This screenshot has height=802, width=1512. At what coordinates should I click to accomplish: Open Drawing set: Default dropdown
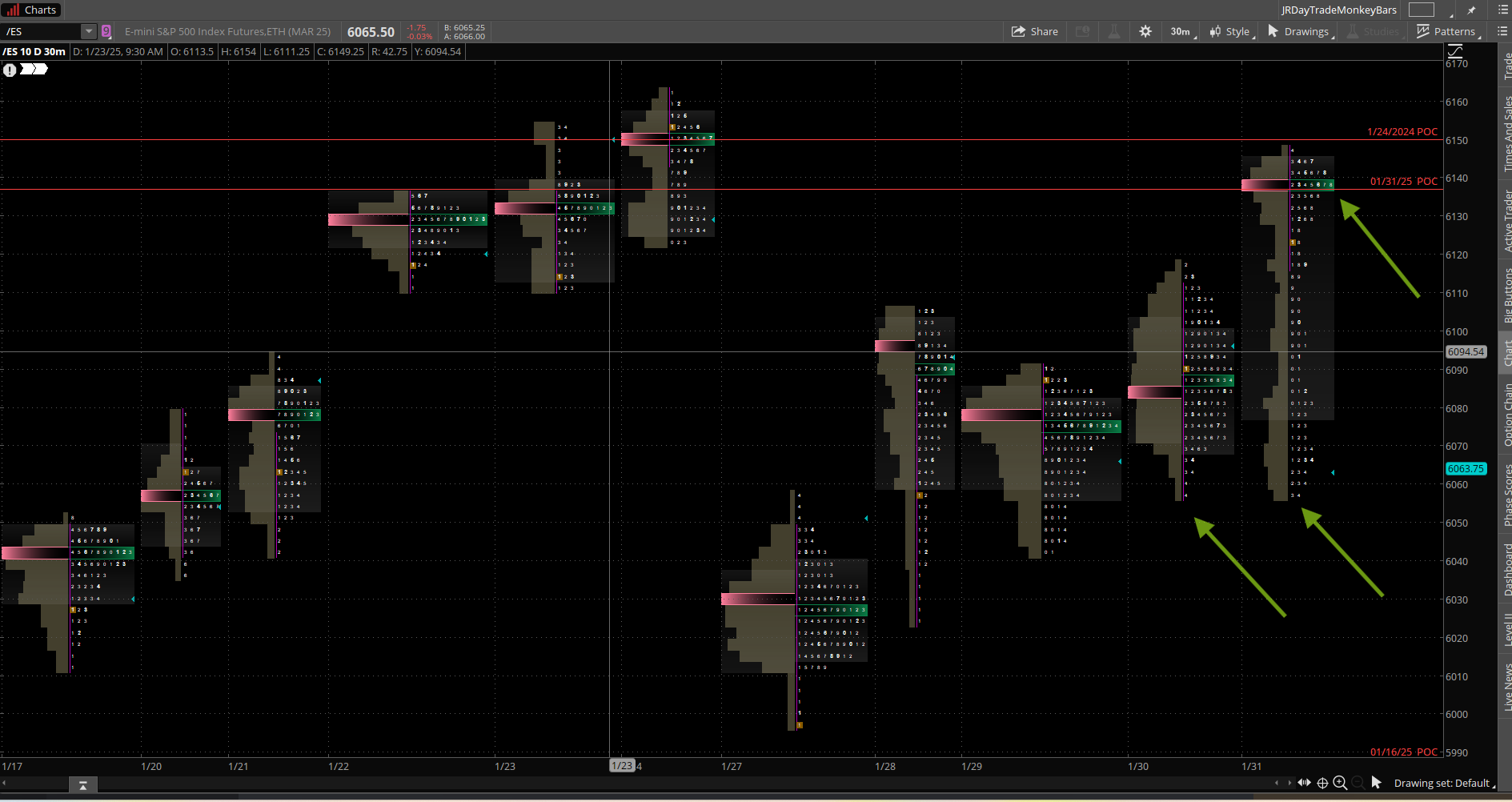[x=1444, y=783]
